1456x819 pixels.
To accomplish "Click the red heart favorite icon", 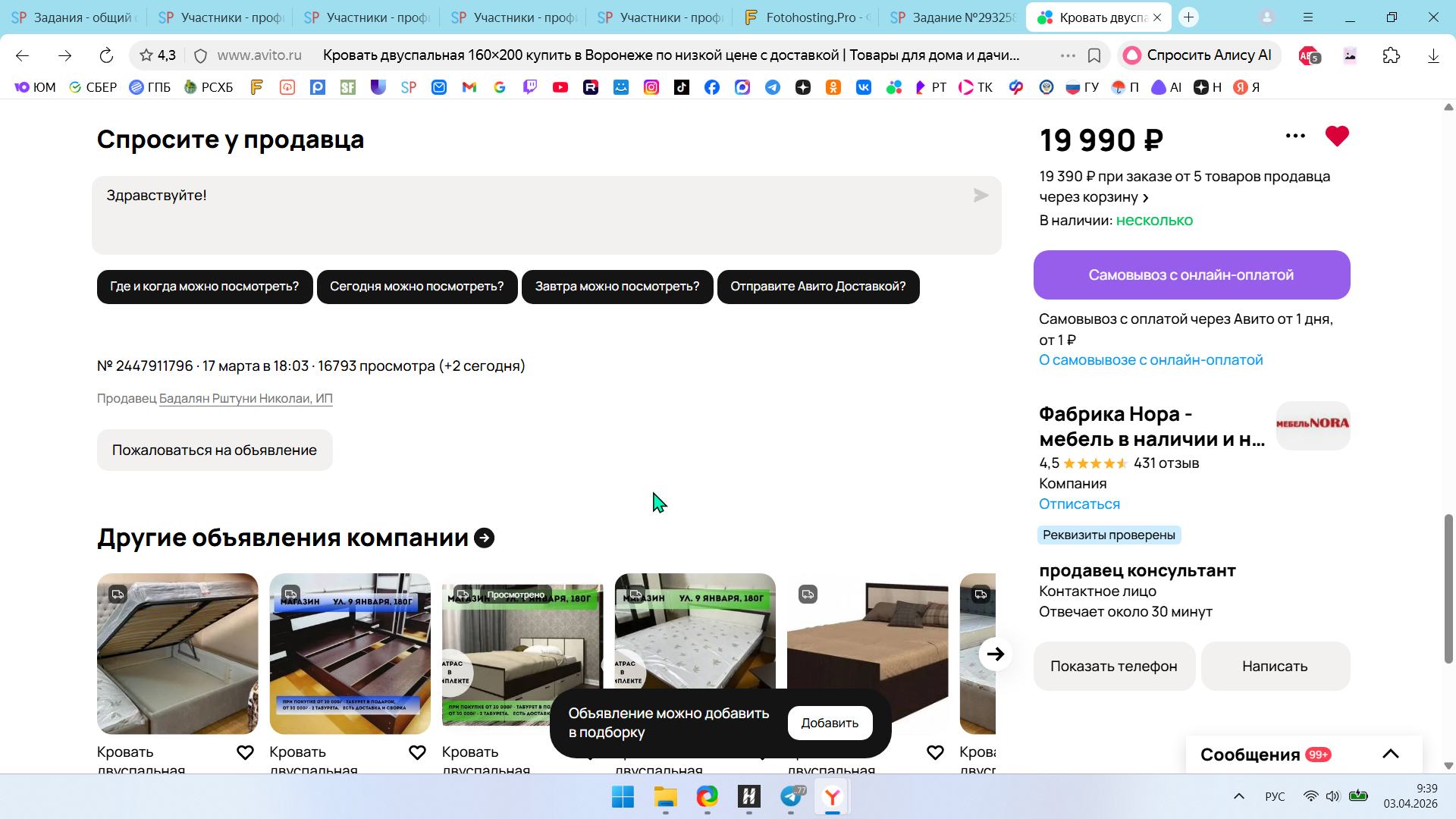I will click(x=1337, y=136).
